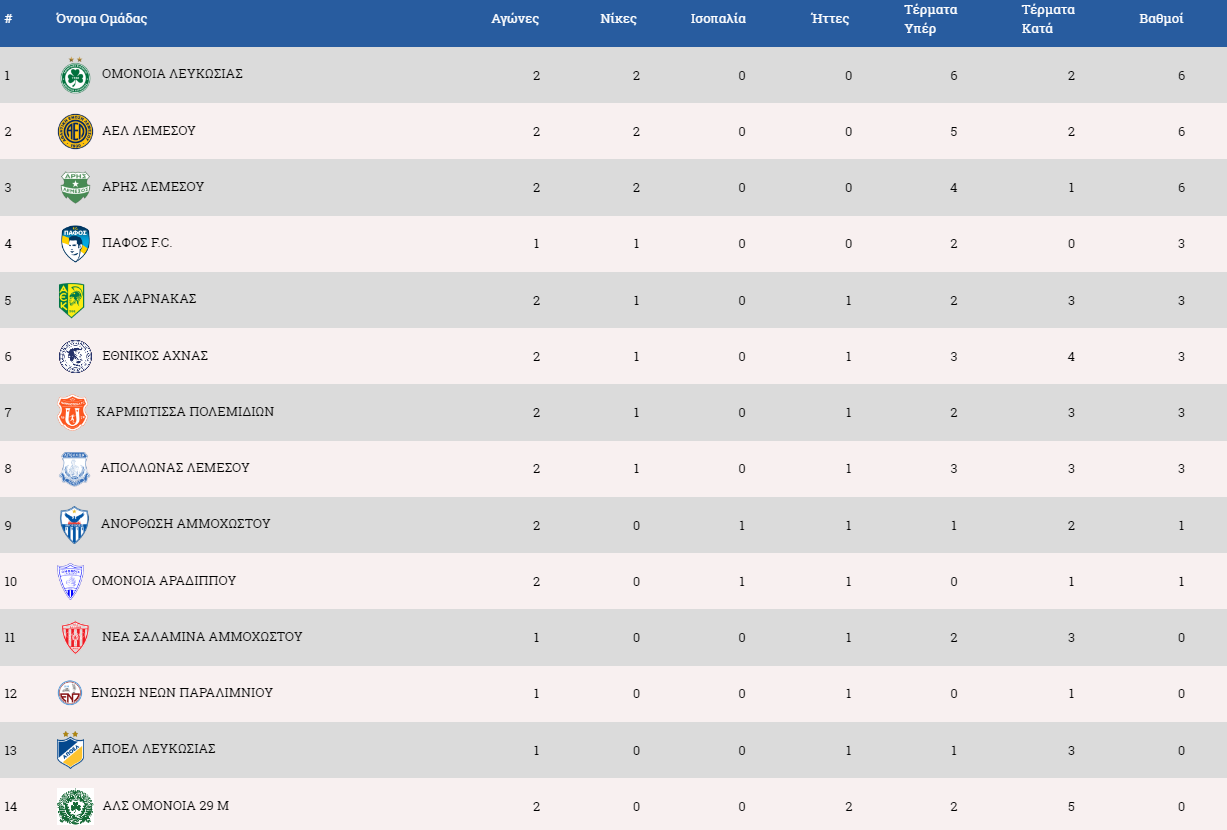1227x830 pixels.
Task: Sort by the # rank column header
Action: (8, 19)
